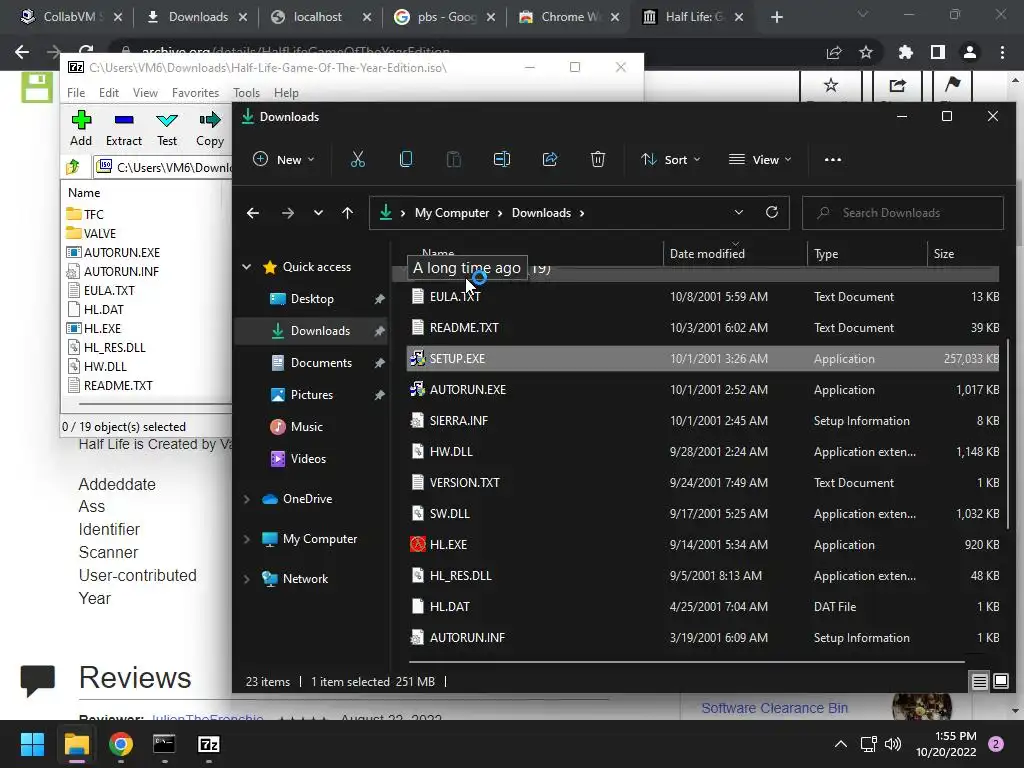
Task: Click the Explorer horizontal scrollbar
Action: click(x=687, y=662)
